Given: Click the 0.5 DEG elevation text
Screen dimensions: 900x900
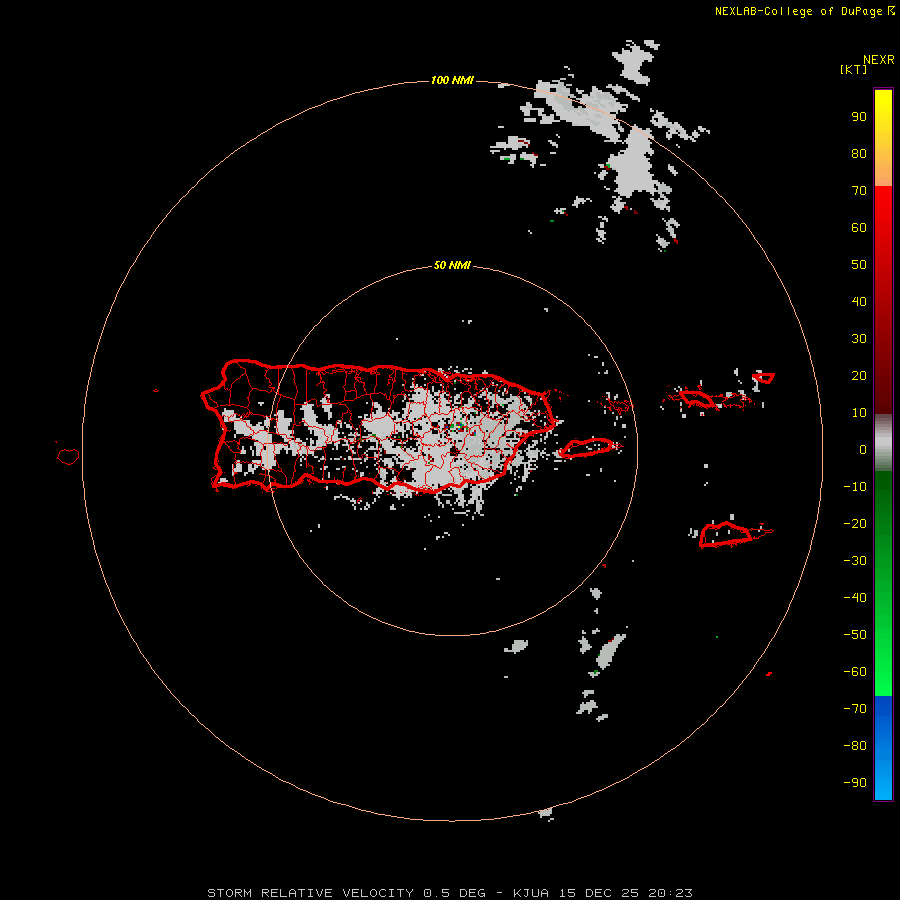Looking at the screenshot, I should [454, 893].
